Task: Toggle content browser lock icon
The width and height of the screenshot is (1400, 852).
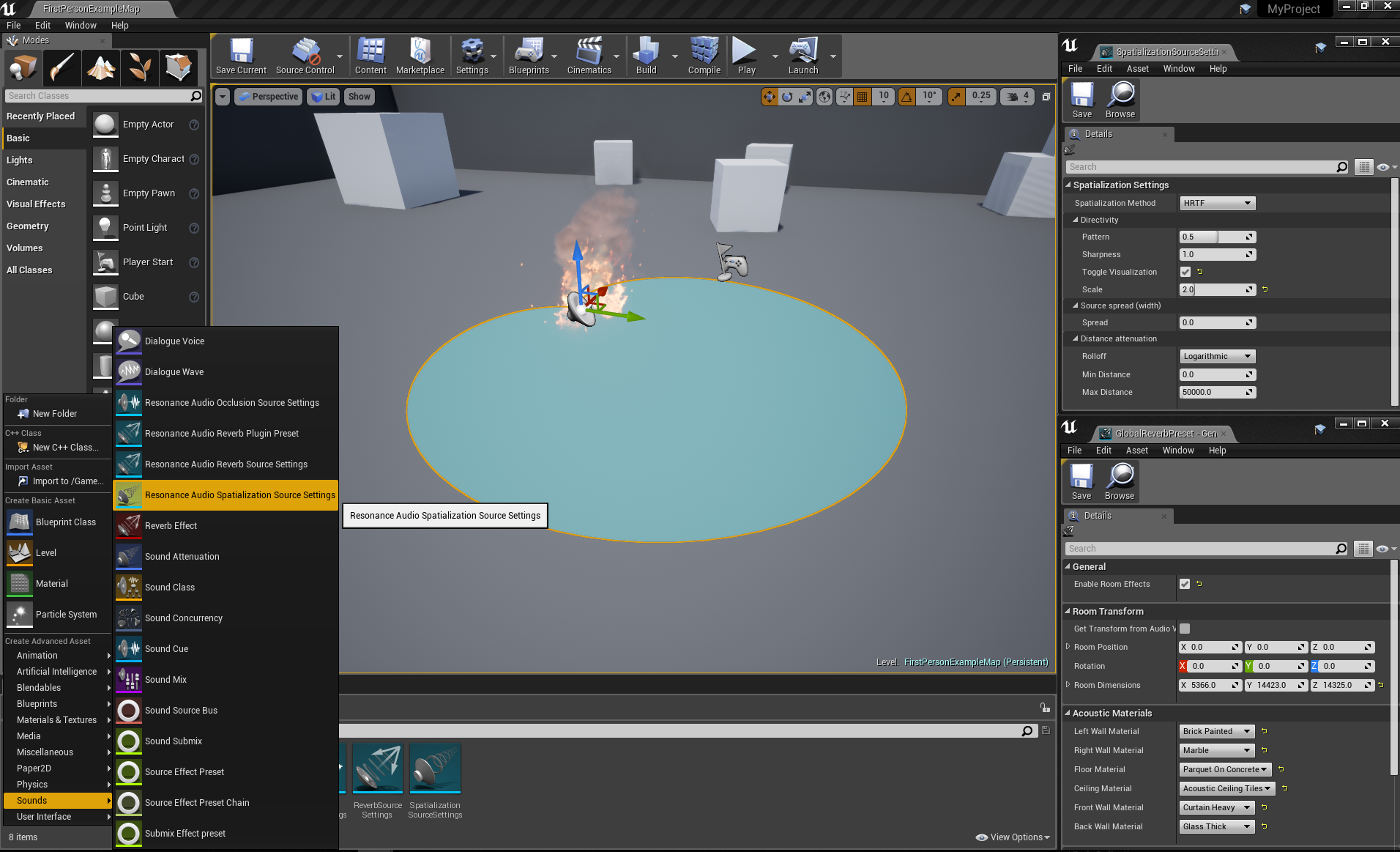Action: (1045, 707)
